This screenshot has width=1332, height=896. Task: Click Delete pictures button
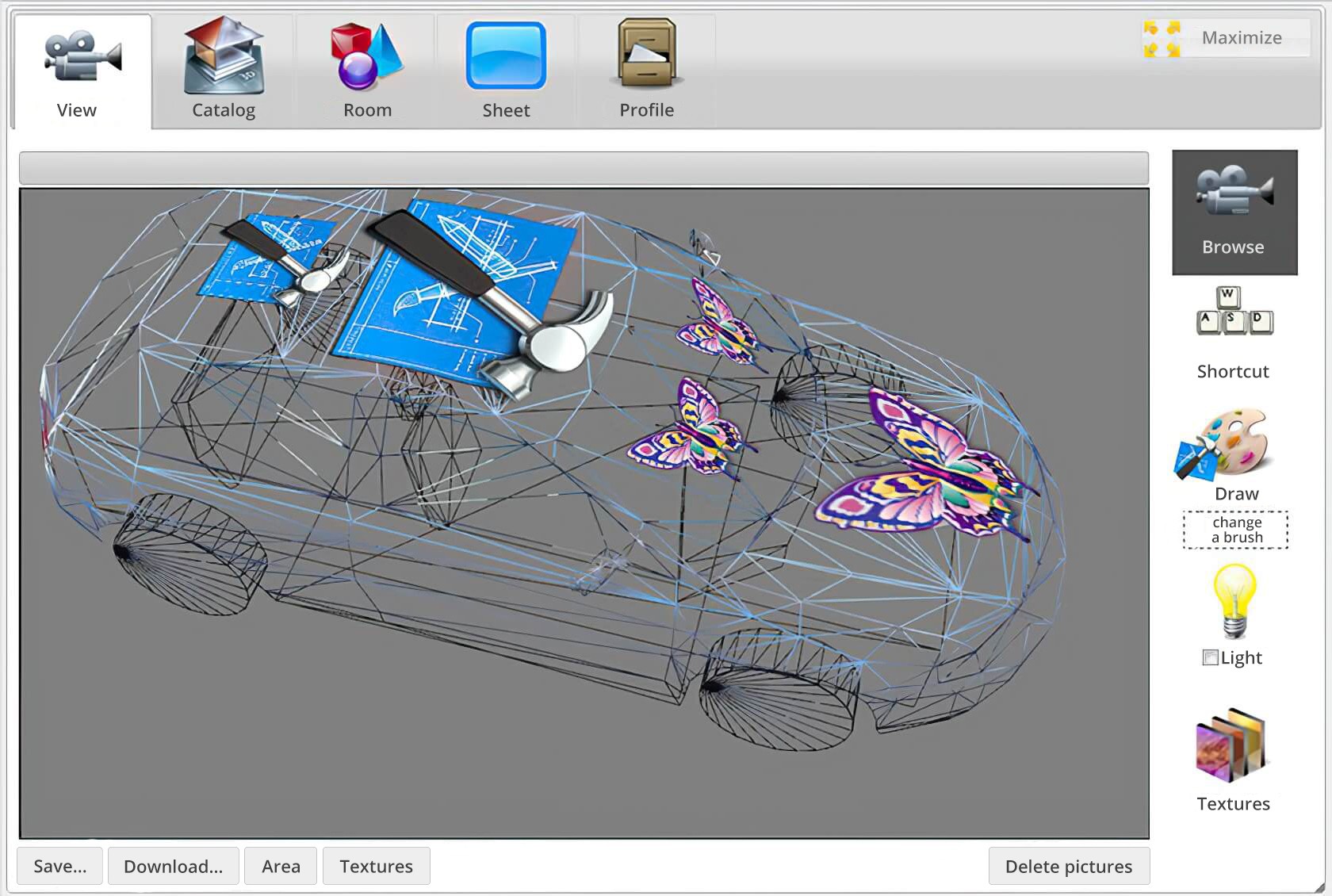click(1068, 866)
